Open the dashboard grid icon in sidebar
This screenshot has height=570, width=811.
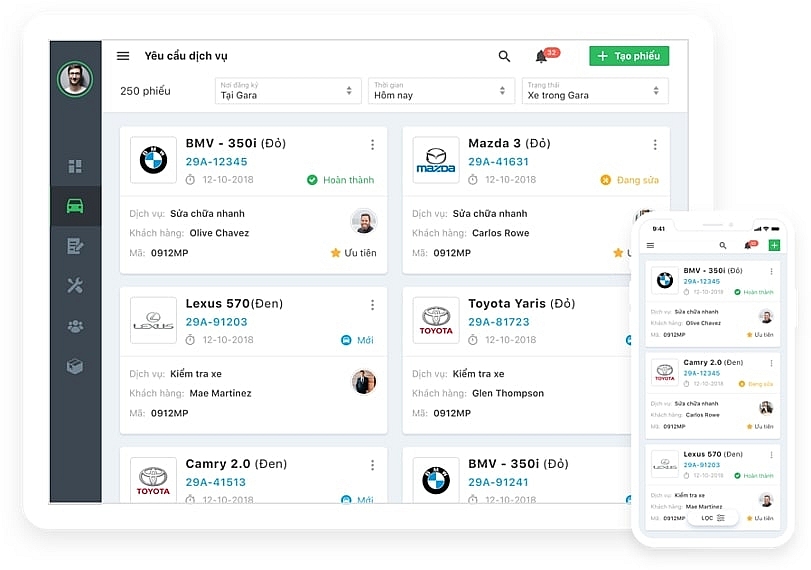(75, 166)
